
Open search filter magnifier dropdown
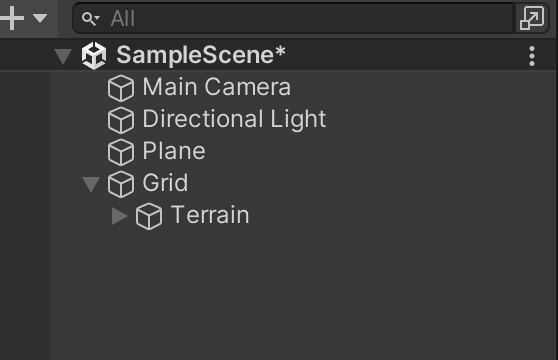pyautogui.click(x=91, y=18)
